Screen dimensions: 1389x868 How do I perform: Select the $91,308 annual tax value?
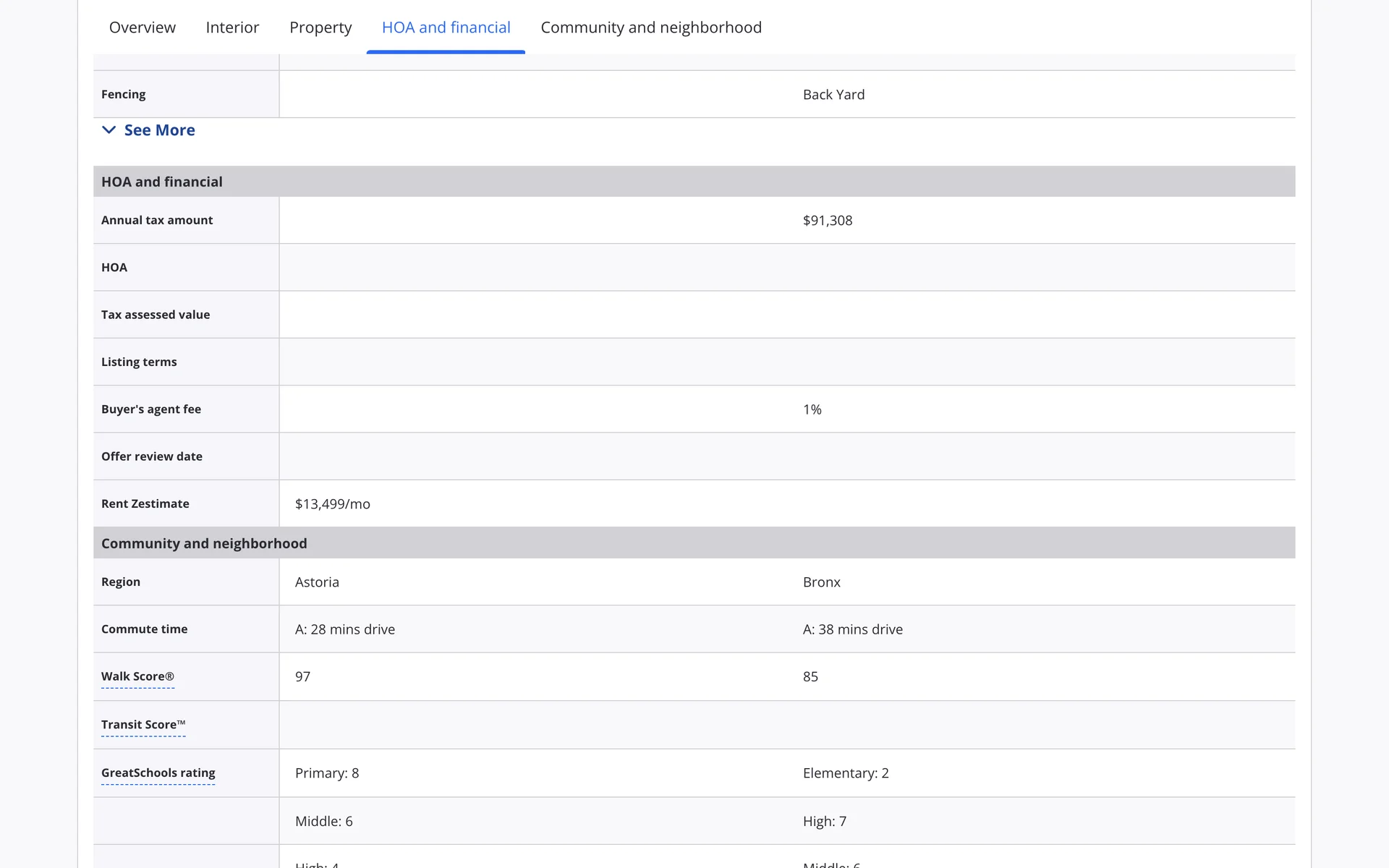pyautogui.click(x=827, y=221)
